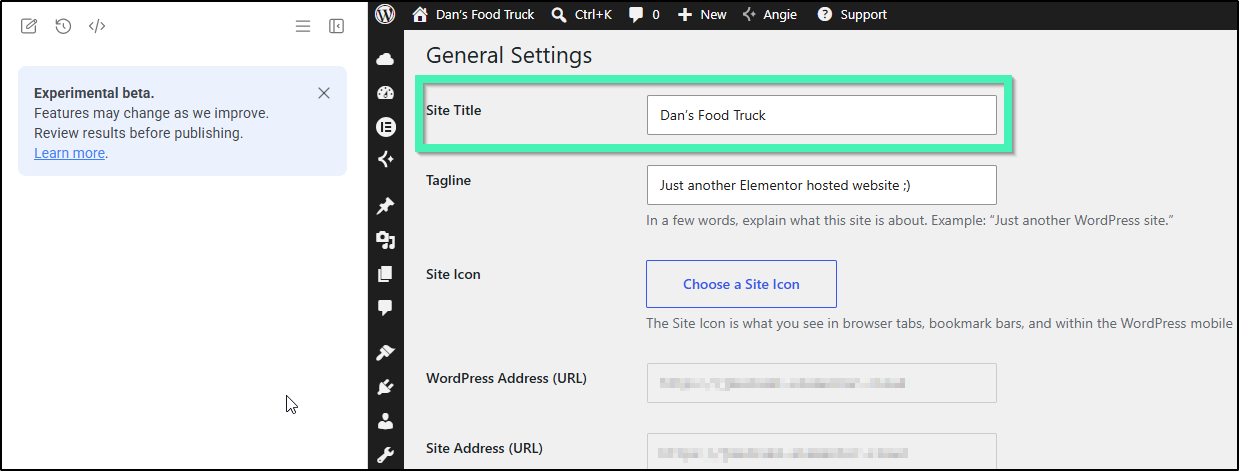1239x471 pixels.
Task: Open Tools wrench sidebar icon
Action: coord(385,455)
